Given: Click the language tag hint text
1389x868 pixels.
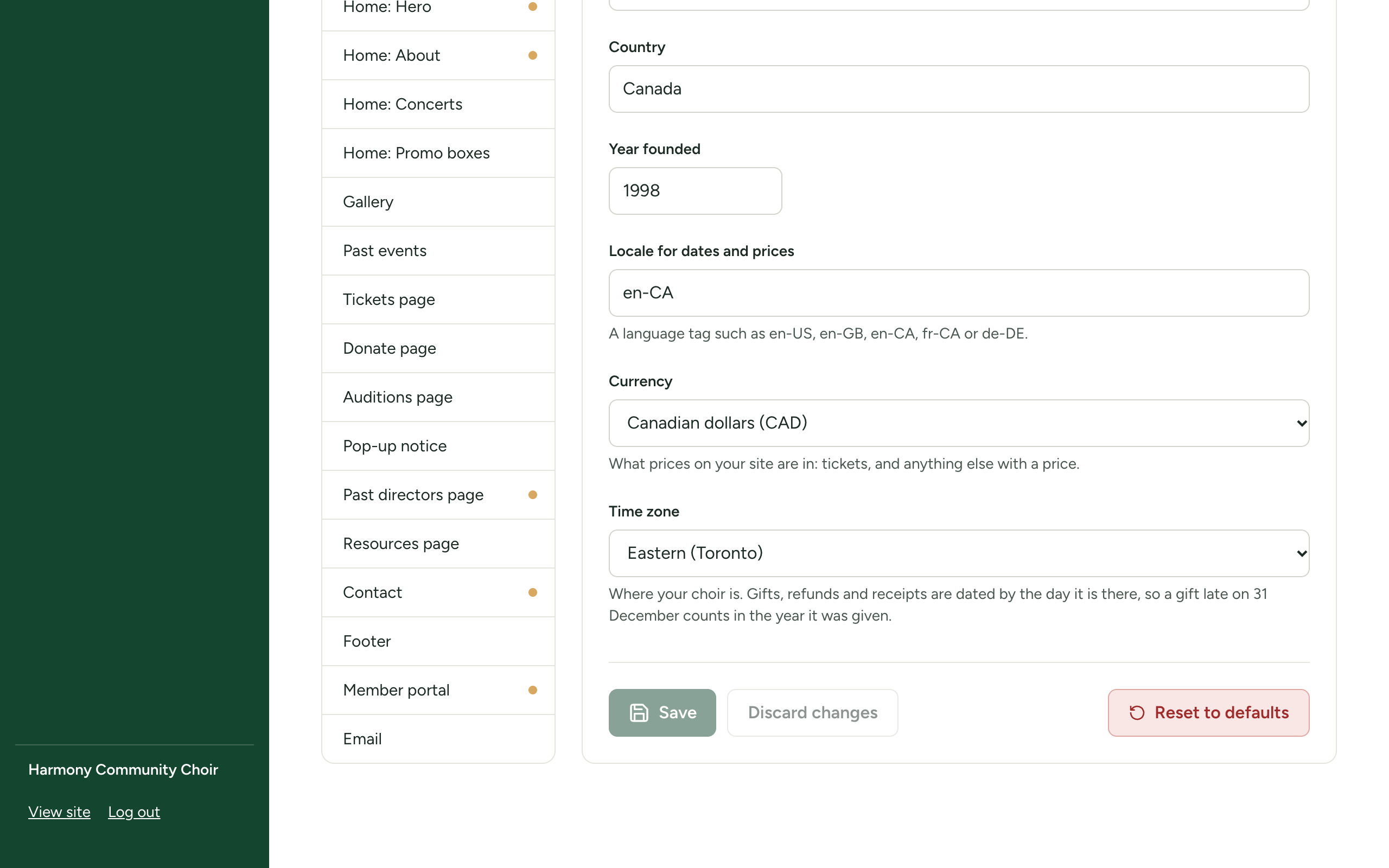Looking at the screenshot, I should (x=818, y=334).
